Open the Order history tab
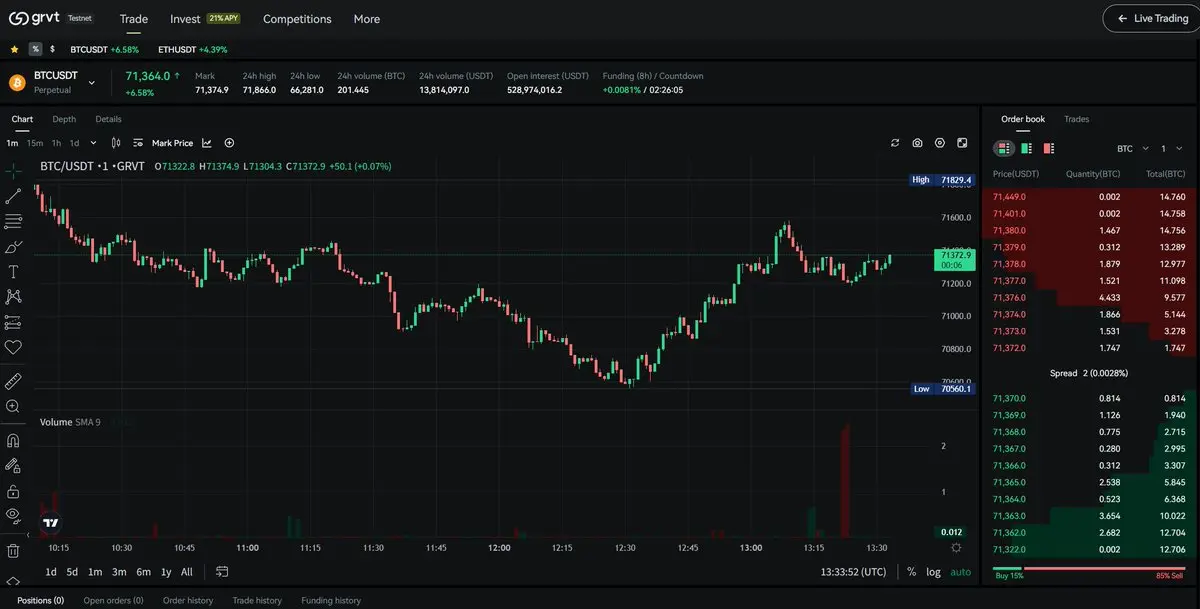Image resolution: width=1200 pixels, height=609 pixels. [x=188, y=600]
